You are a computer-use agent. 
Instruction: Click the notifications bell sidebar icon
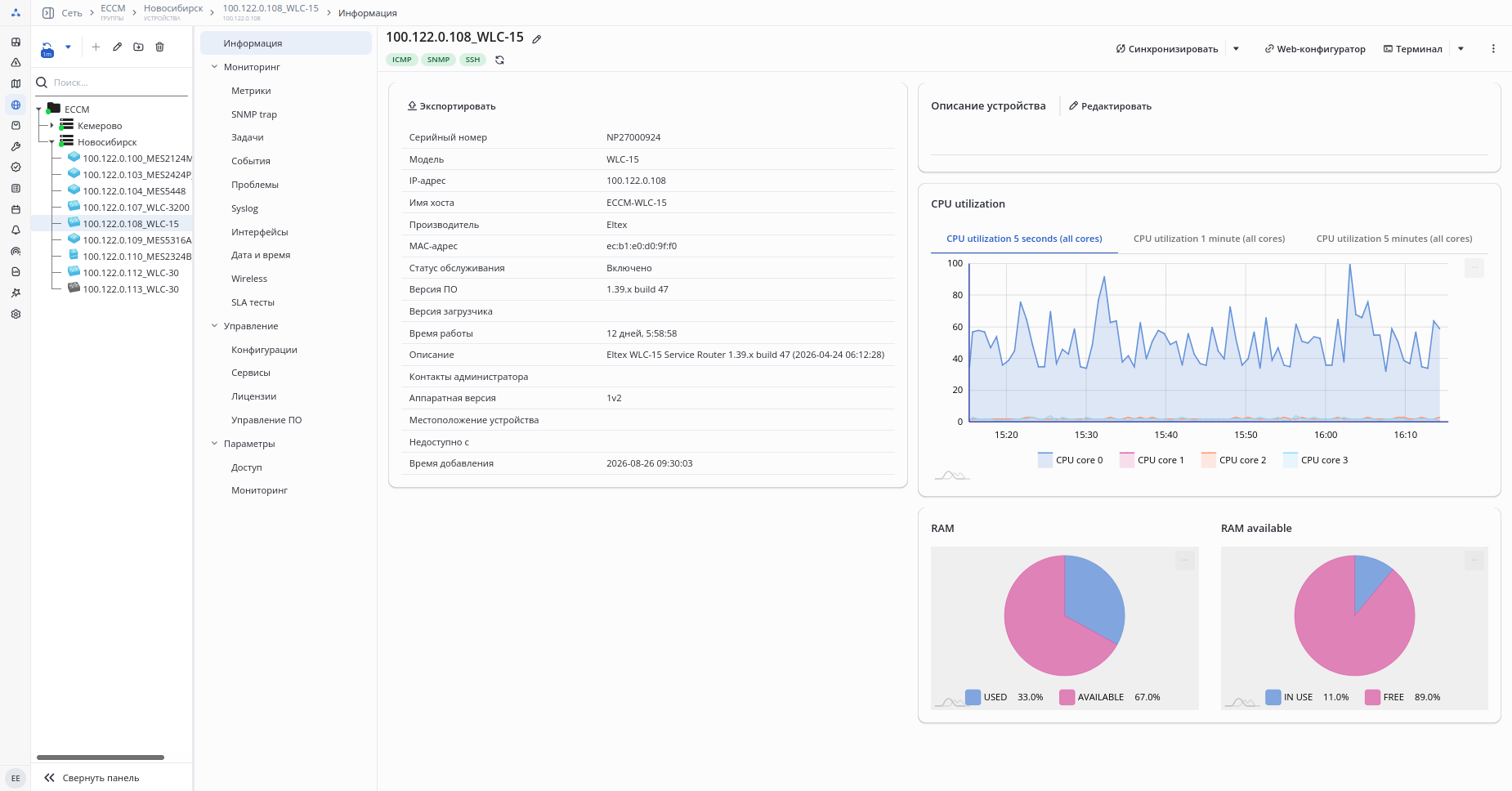click(x=16, y=230)
